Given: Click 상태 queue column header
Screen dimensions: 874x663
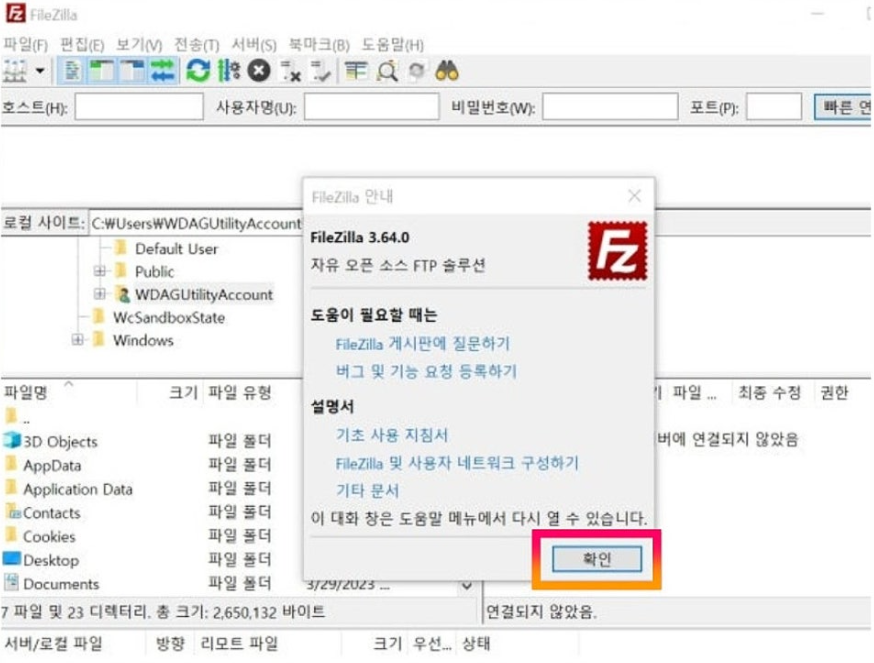Looking at the screenshot, I should pyautogui.click(x=476, y=643).
